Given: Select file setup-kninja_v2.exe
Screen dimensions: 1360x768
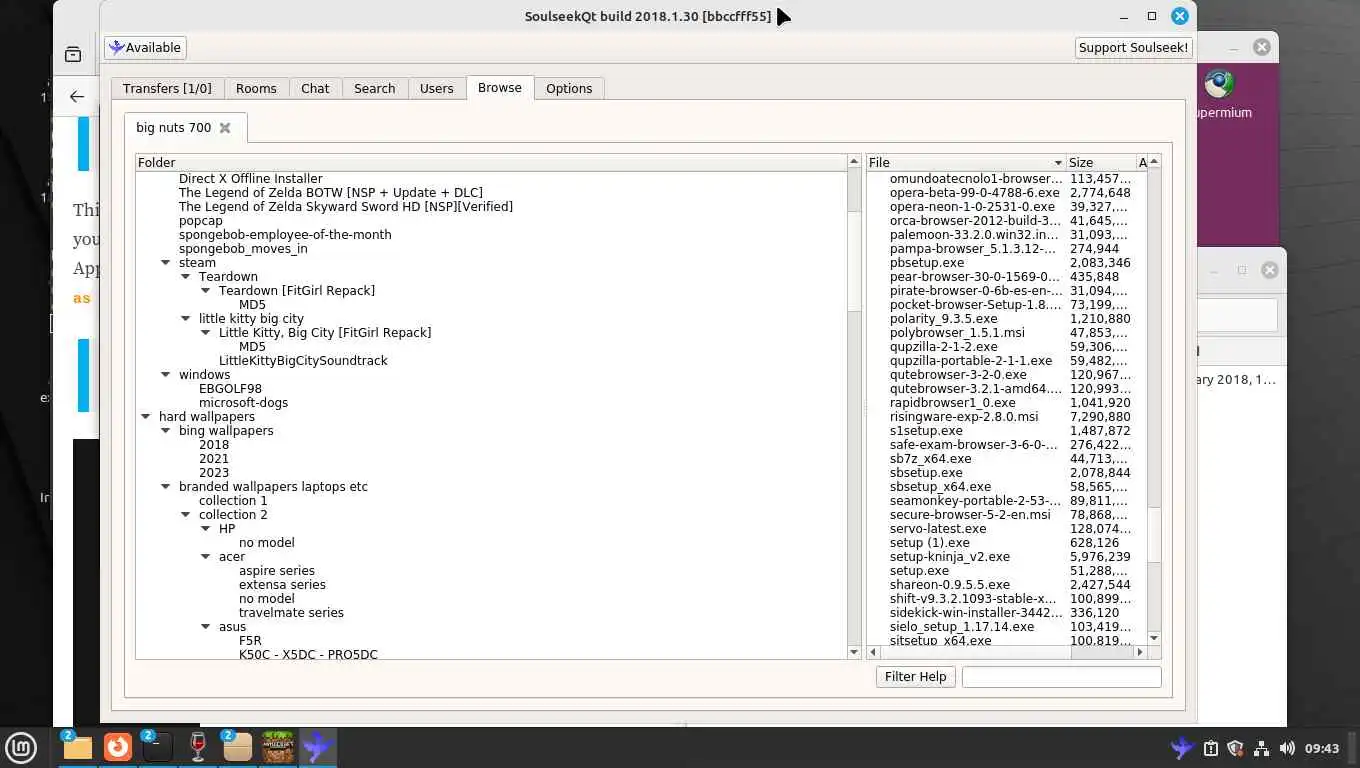Looking at the screenshot, I should coord(950,557).
